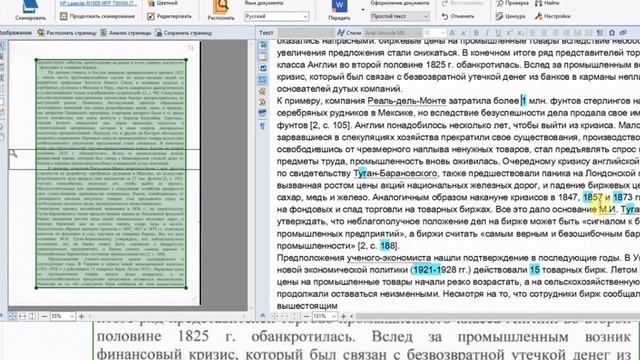Click the underlined word Реаль-дель-Монте
The width and height of the screenshot is (640, 360).
pos(406,101)
